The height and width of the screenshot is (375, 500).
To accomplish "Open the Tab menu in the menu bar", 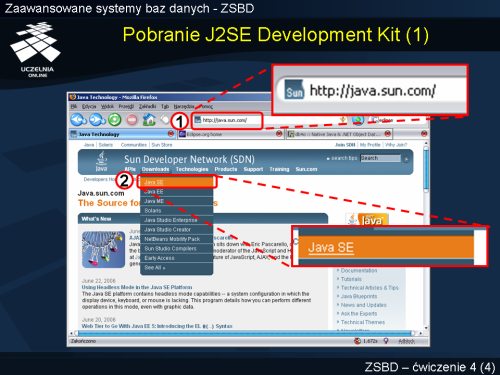I will 165,106.
